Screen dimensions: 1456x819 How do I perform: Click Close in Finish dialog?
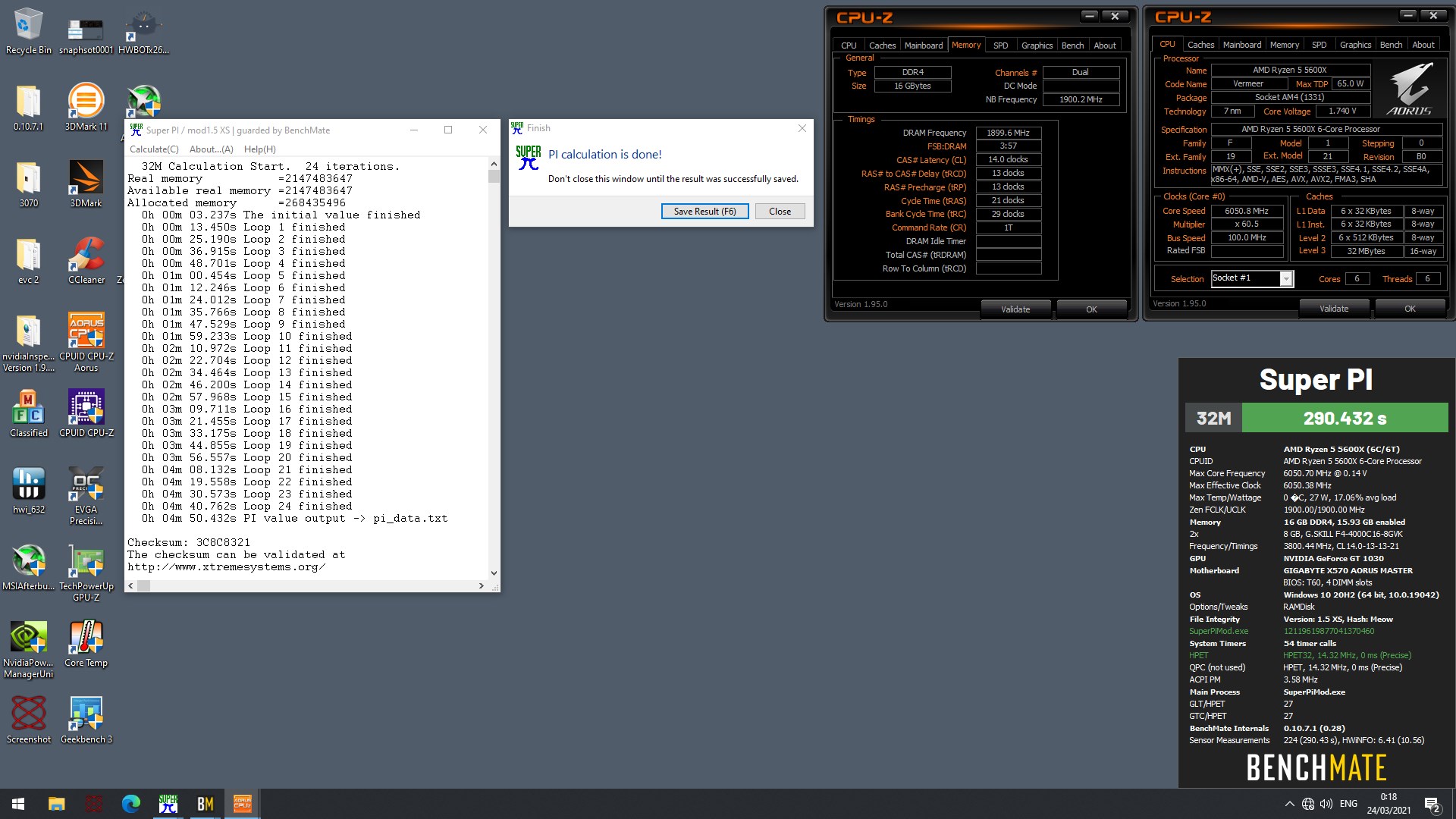(x=780, y=212)
